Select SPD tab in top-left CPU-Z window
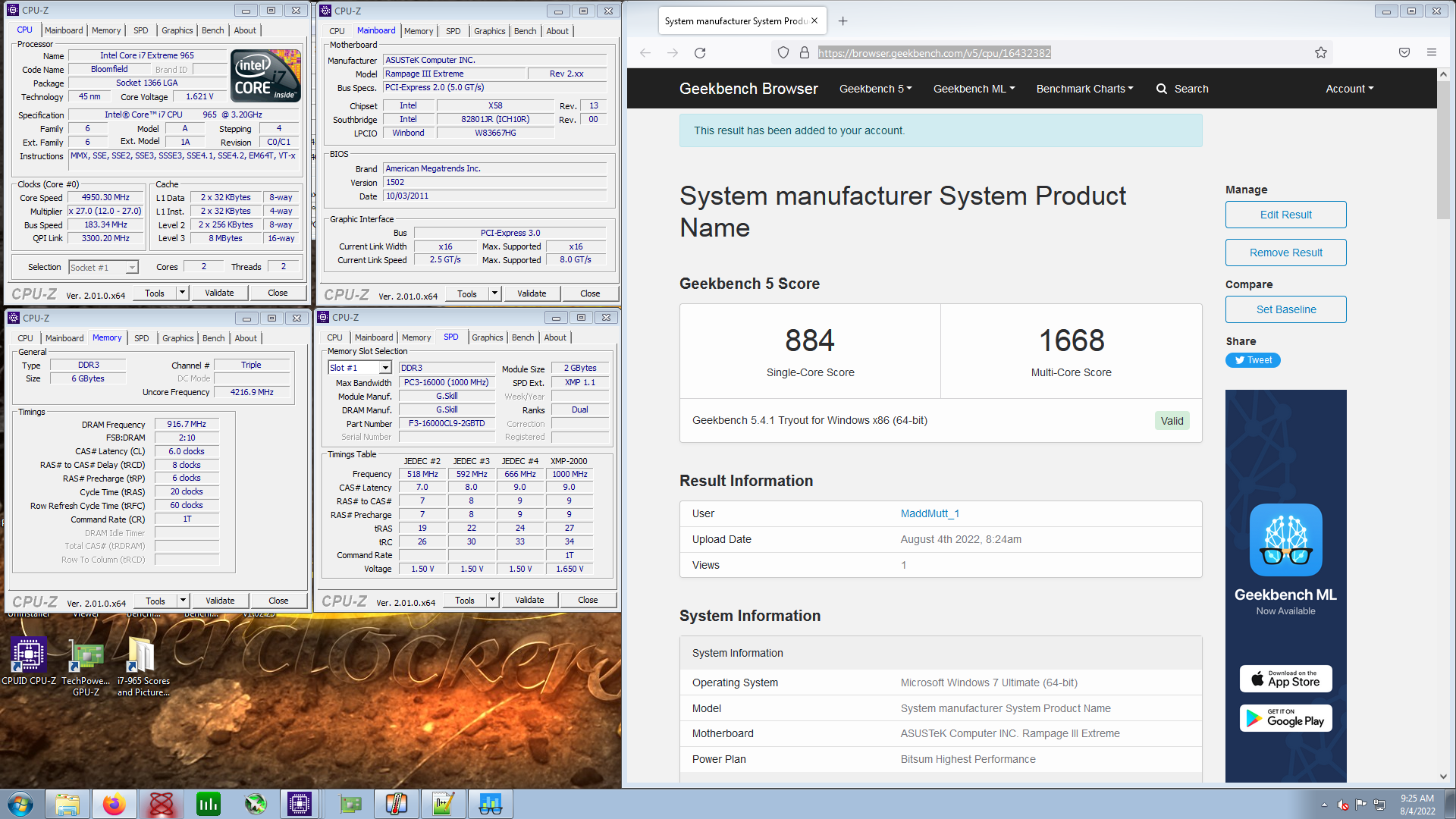The image size is (1456, 819). coord(140,30)
